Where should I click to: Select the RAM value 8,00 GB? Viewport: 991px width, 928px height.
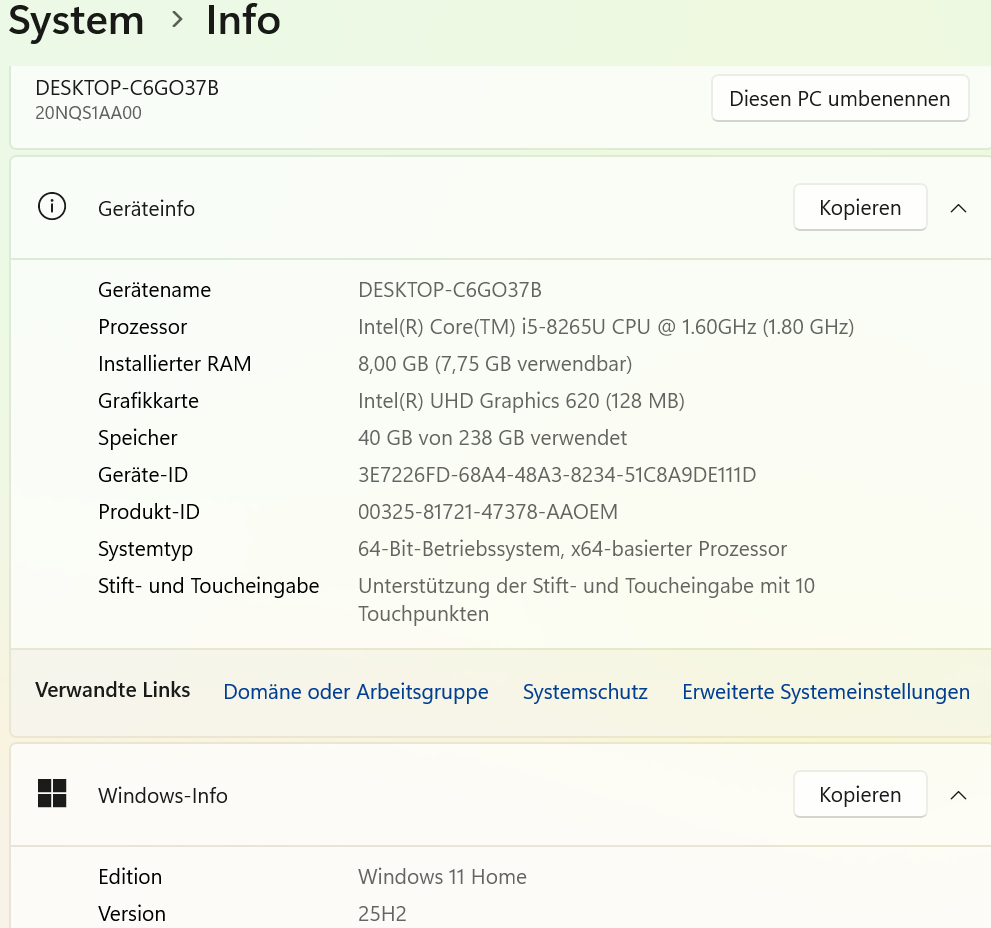point(495,363)
